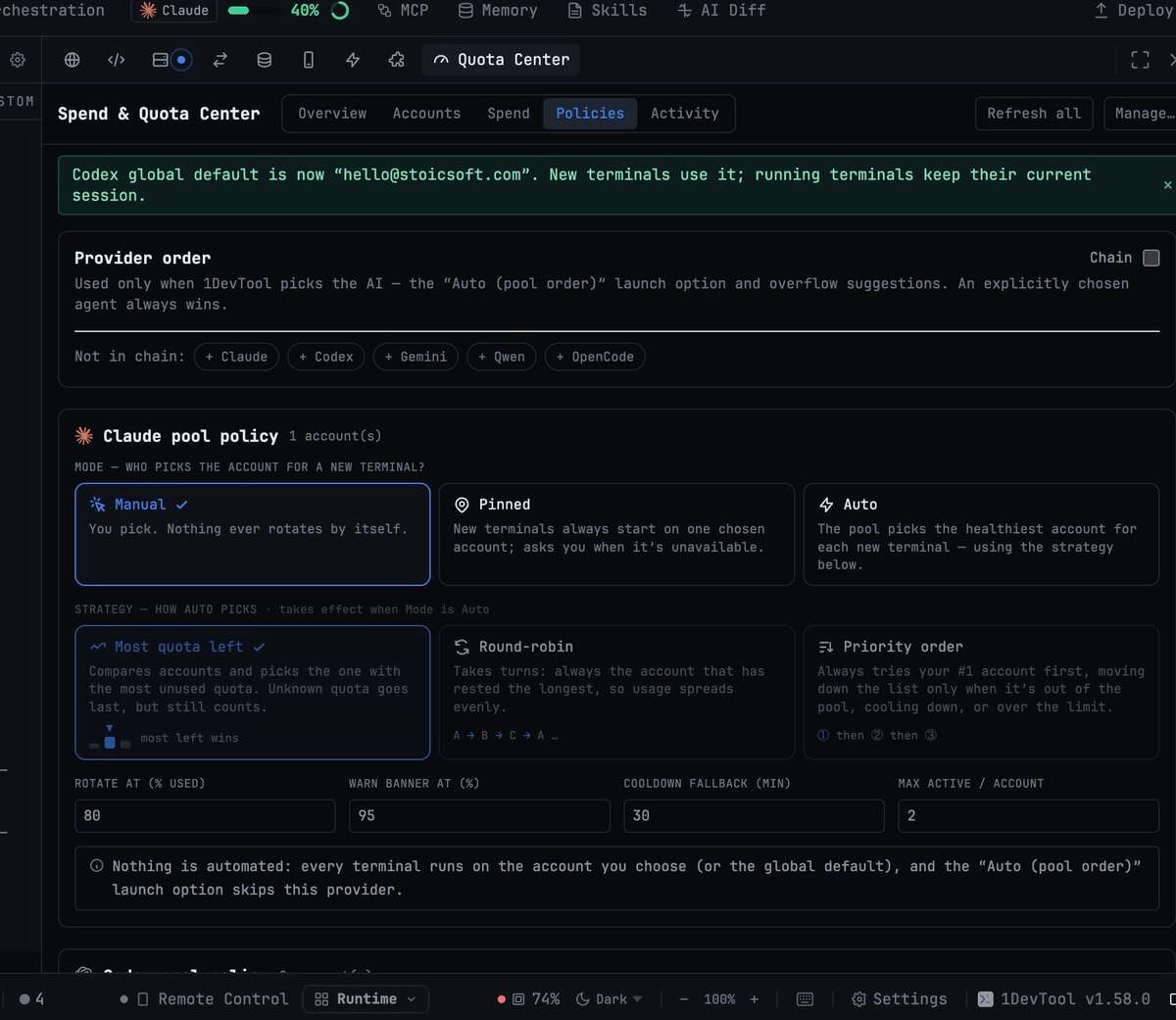Click the 1DevTool v1.58.0 version label
This screenshot has width=1176, height=1020.
[x=1064, y=999]
